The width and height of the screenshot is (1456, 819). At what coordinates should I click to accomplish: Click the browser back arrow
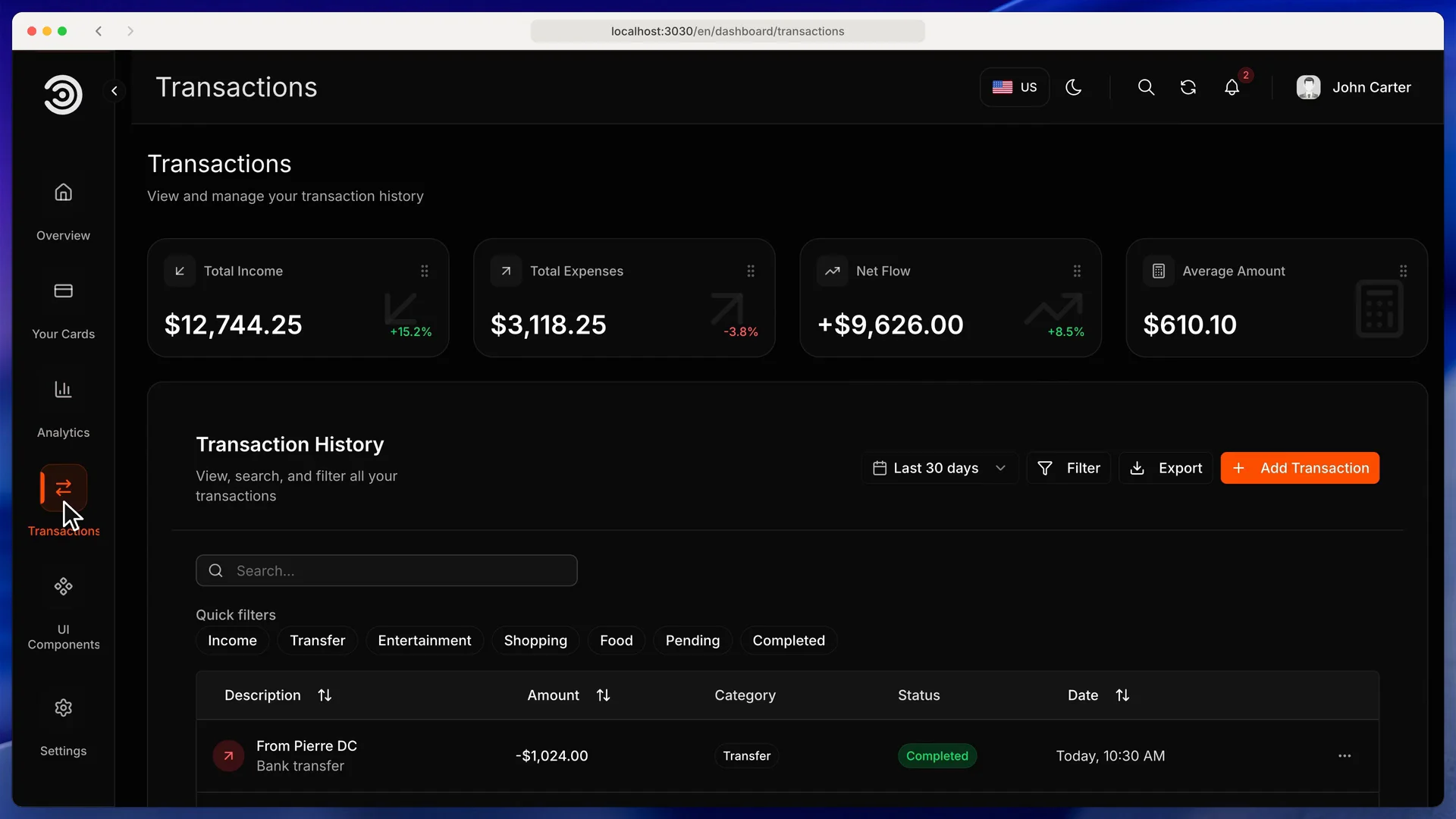click(99, 31)
